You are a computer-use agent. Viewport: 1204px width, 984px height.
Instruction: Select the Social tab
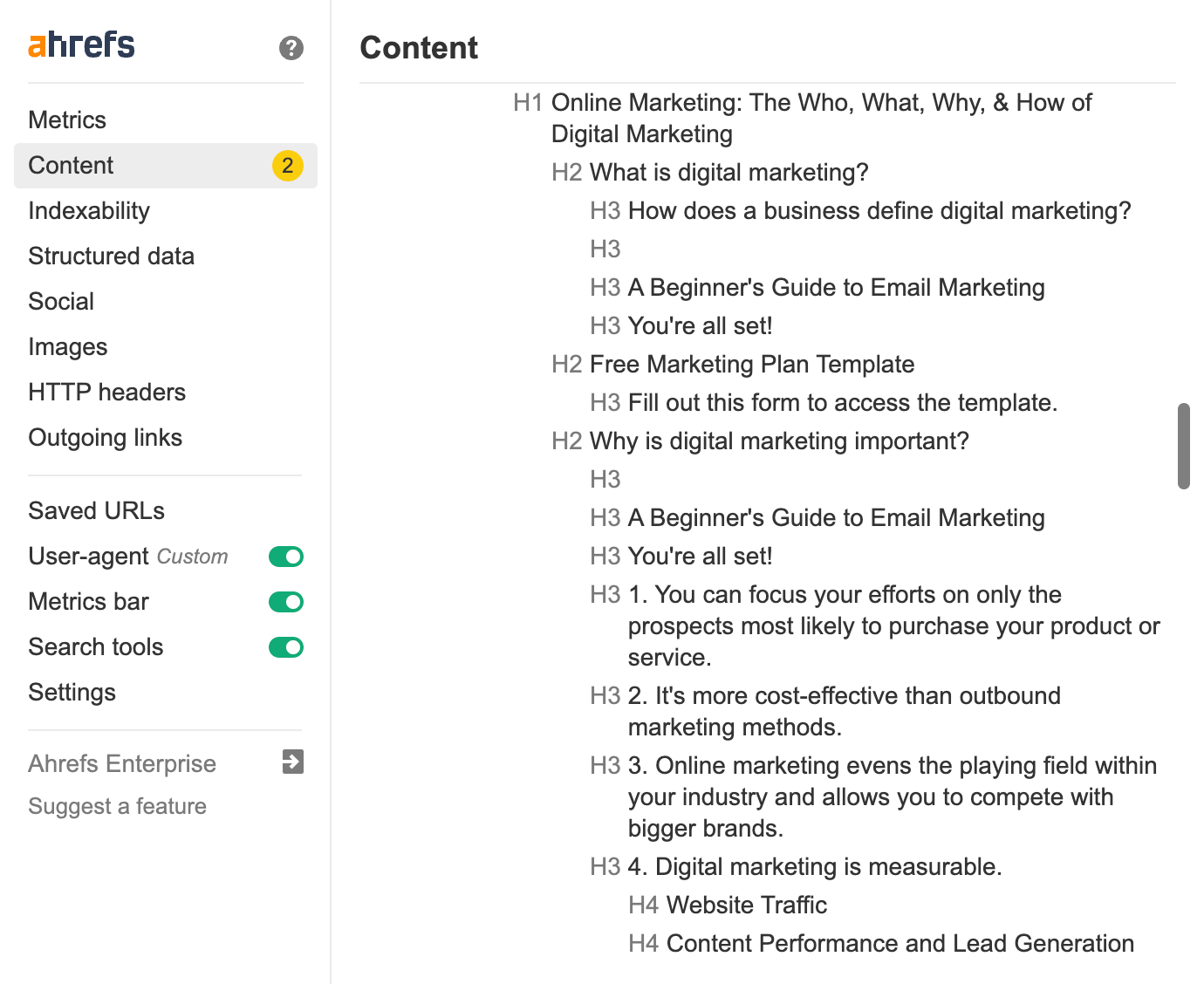coord(61,301)
